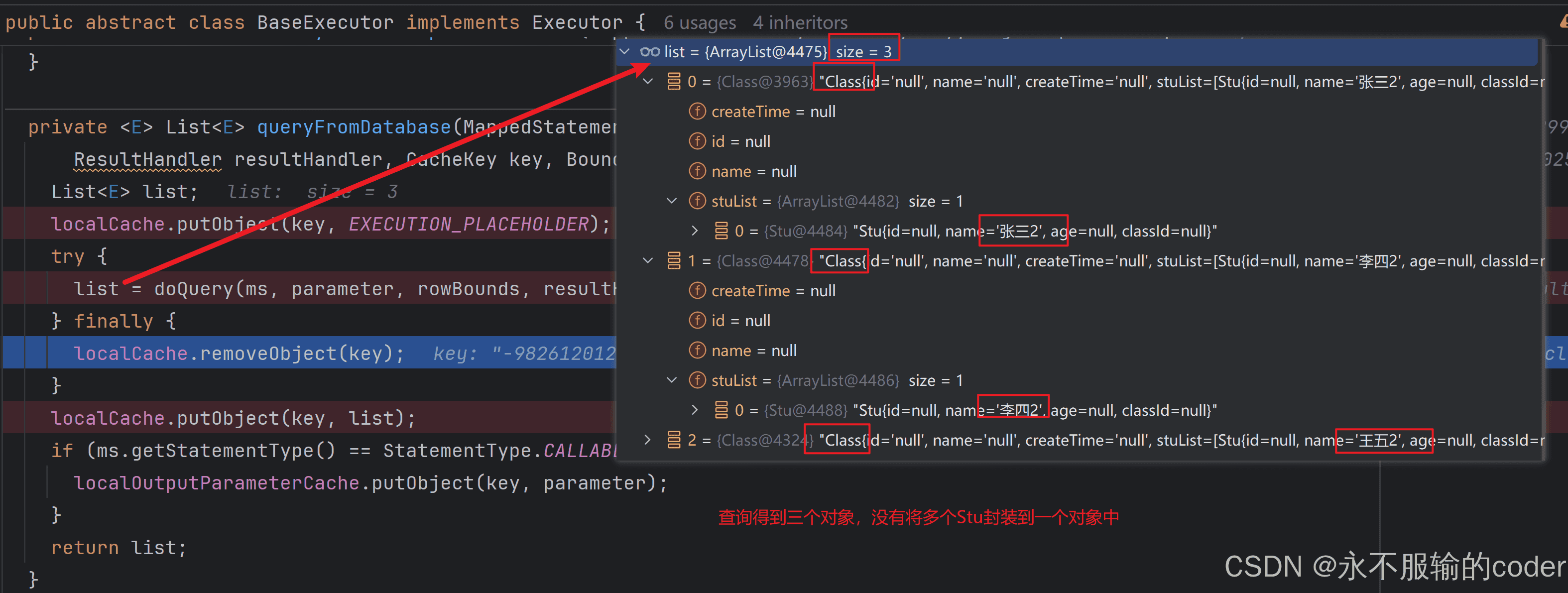This screenshot has width=1568, height=593.
Task: Click the inline hint 'list: size = 3'
Action: point(312,192)
